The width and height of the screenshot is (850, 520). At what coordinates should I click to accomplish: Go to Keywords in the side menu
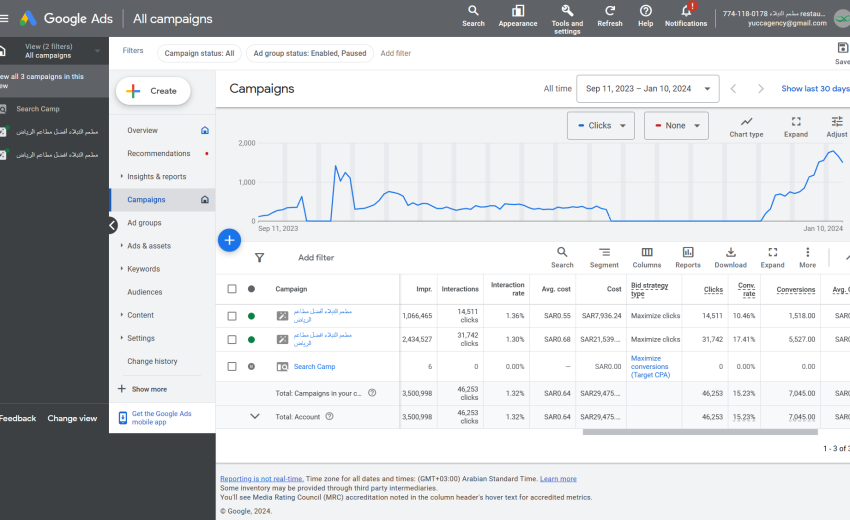click(x=143, y=269)
